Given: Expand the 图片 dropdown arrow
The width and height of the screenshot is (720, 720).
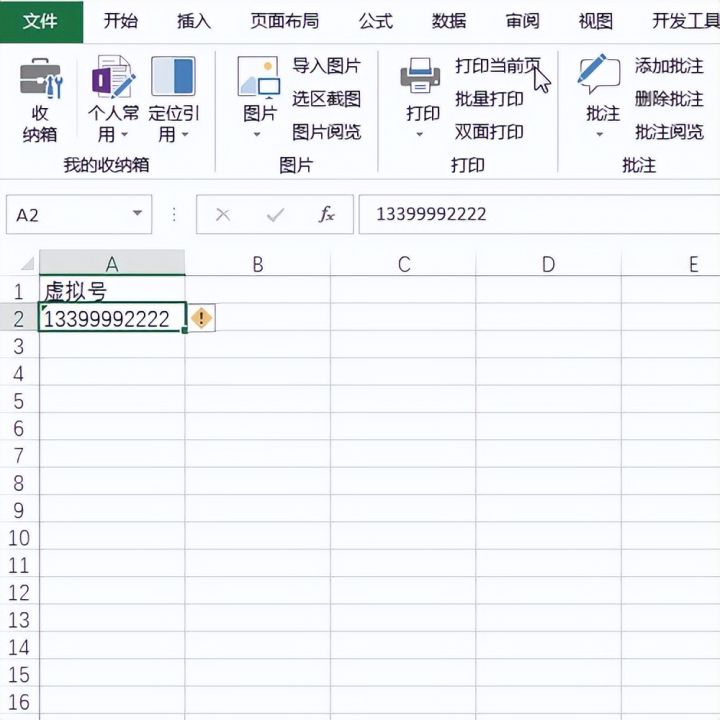Looking at the screenshot, I should pyautogui.click(x=257, y=135).
